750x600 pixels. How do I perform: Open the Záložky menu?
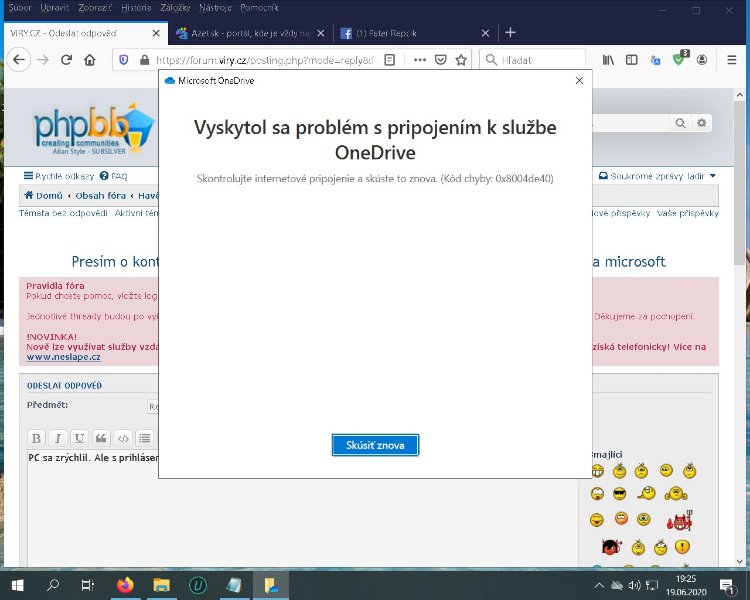175,8
